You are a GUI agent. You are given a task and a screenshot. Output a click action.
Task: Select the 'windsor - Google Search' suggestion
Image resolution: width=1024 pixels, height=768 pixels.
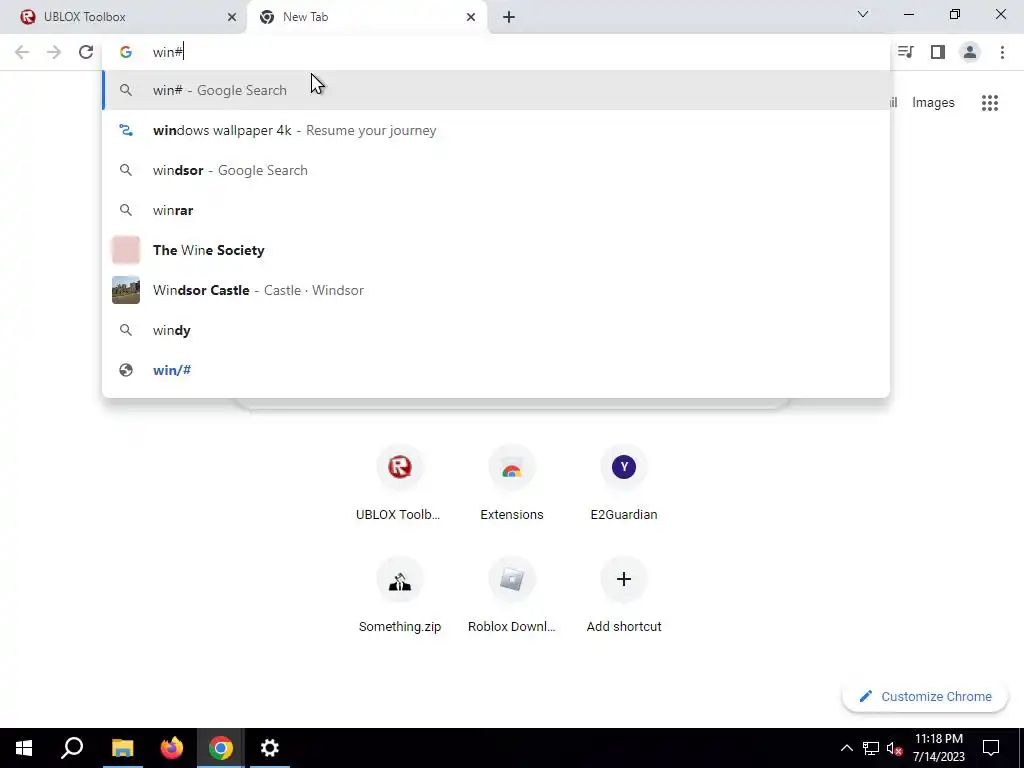point(496,170)
